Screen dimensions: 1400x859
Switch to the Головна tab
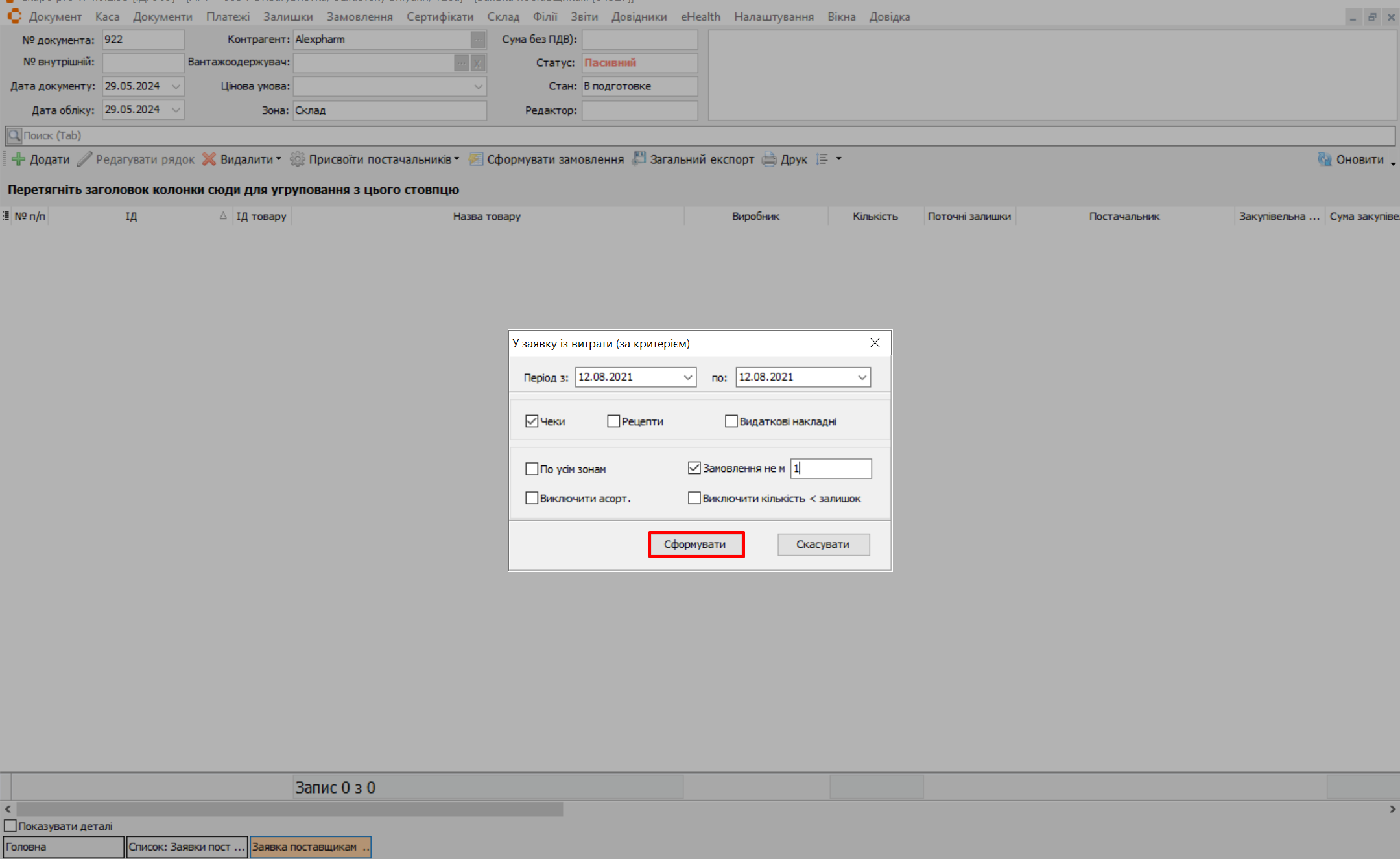[x=63, y=847]
